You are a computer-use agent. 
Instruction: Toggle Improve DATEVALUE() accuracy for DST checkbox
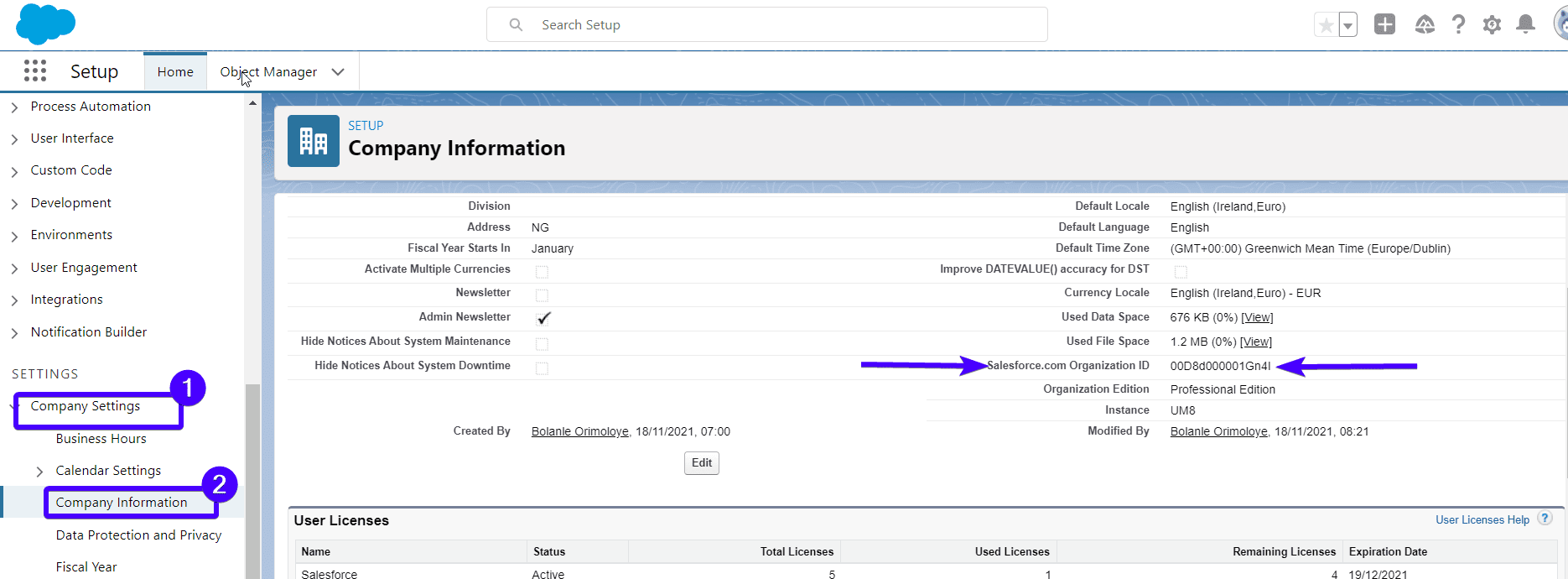point(1181,271)
